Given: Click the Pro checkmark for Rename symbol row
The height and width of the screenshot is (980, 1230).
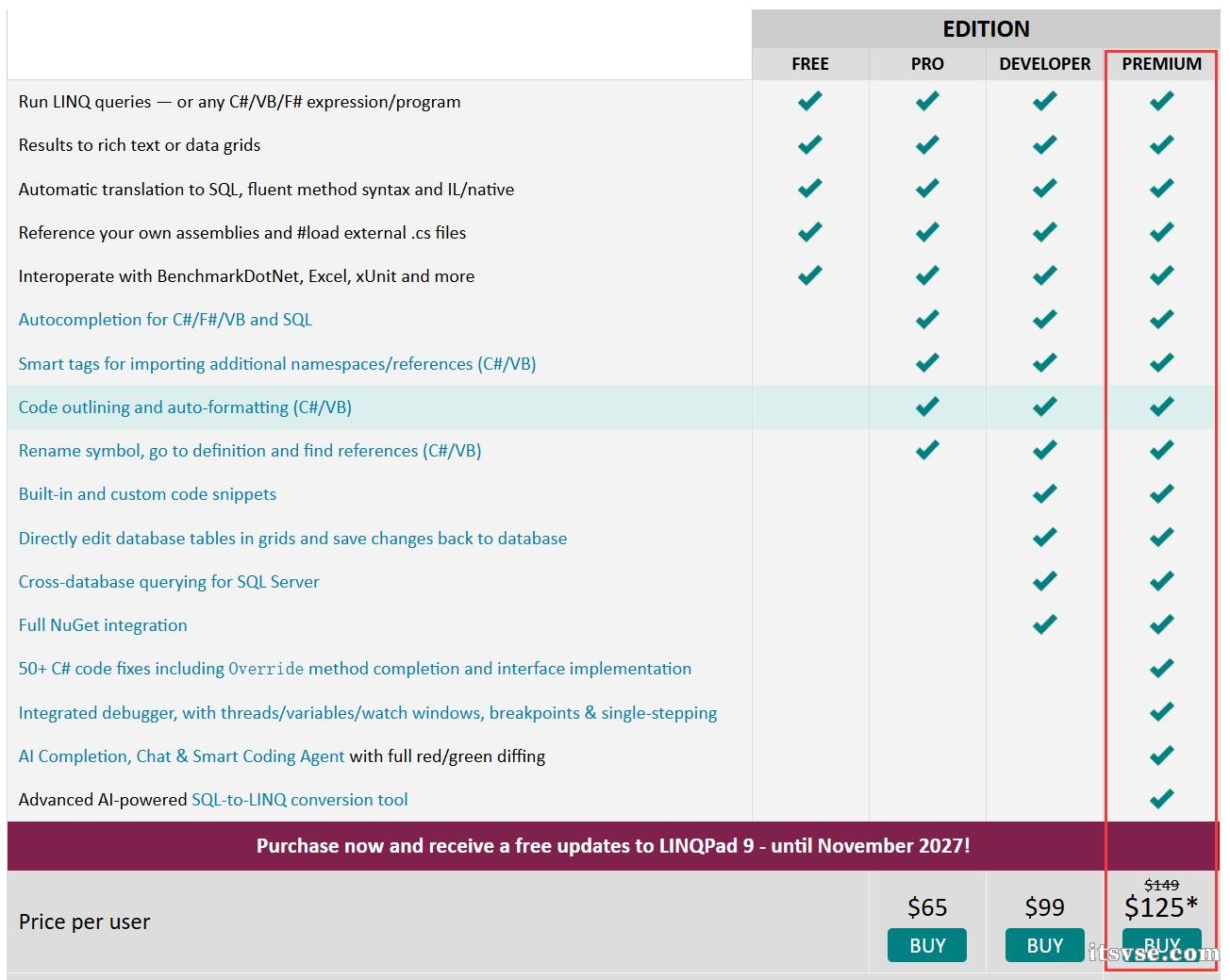Looking at the screenshot, I should pos(927,450).
